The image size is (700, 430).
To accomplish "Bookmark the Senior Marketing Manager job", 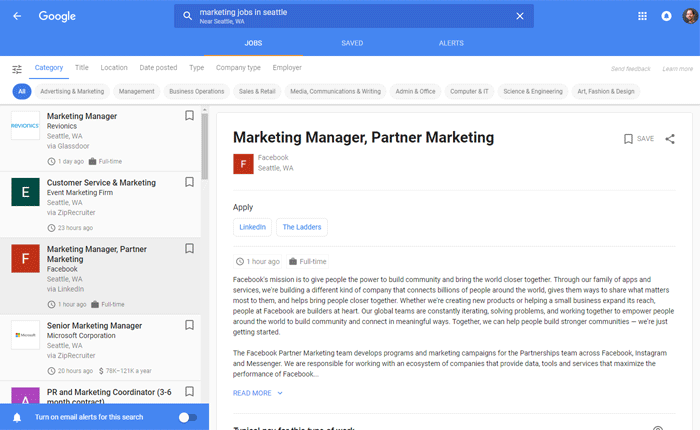I will [189, 326].
